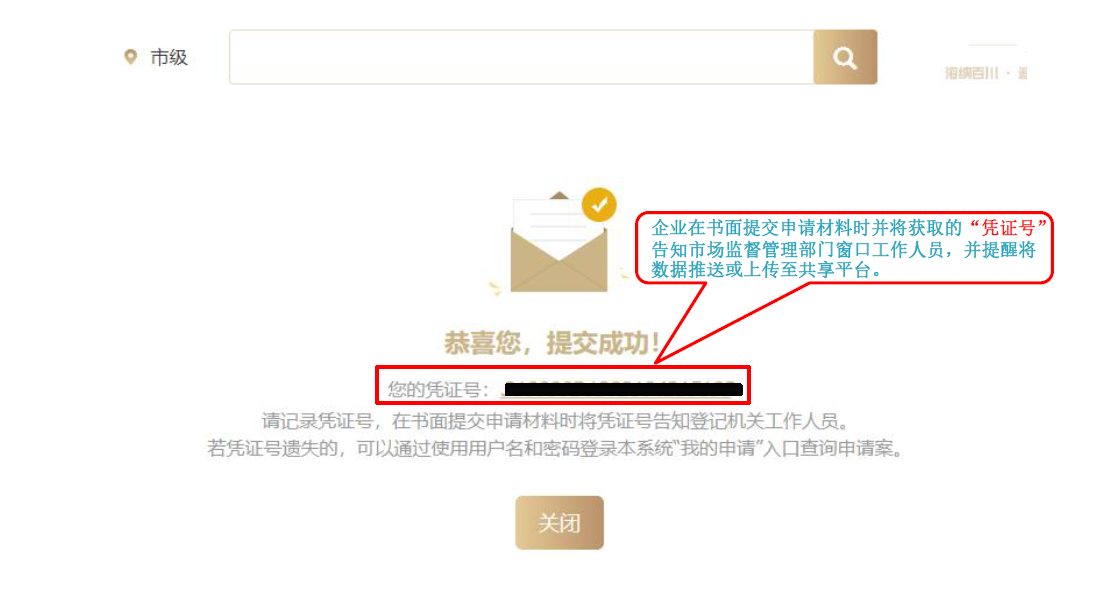Click the blue annotation callout text
This screenshot has height=613, width=1098.
(x=844, y=249)
